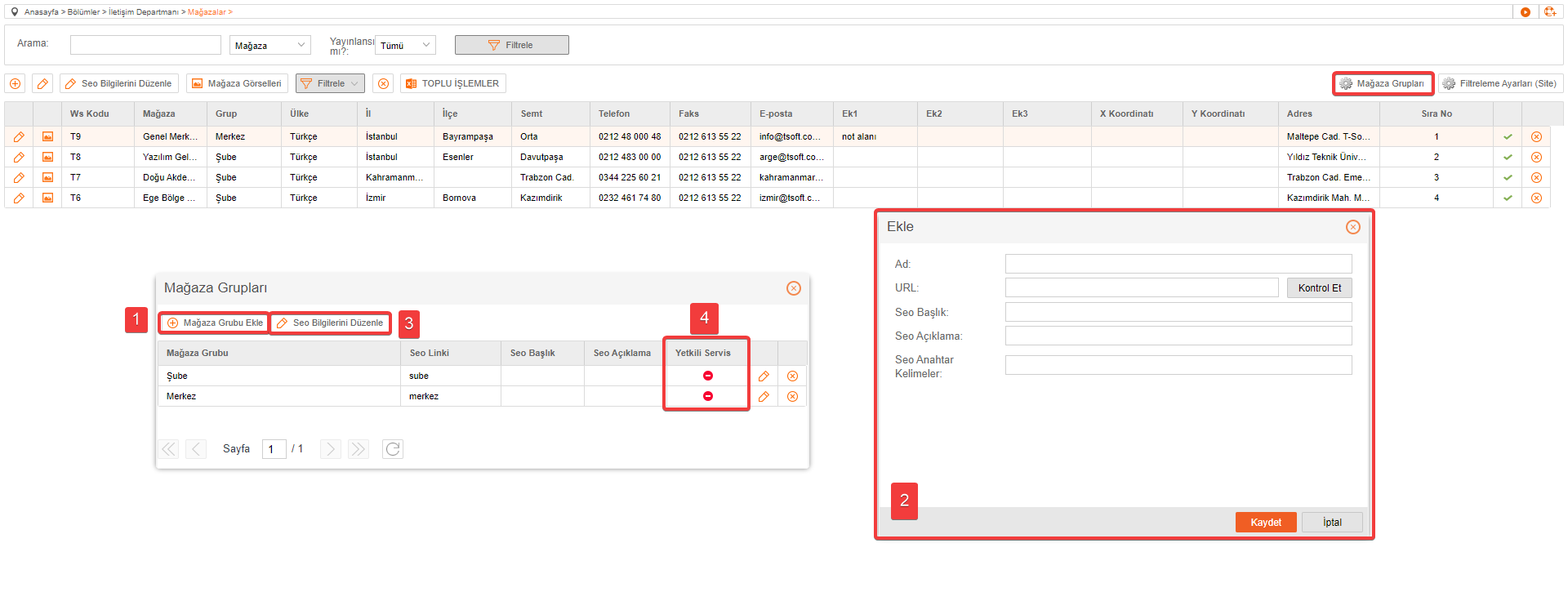The width and height of the screenshot is (1568, 601).
Task: Open TOPLU İŞLEMLER bulk actions
Action: (452, 83)
